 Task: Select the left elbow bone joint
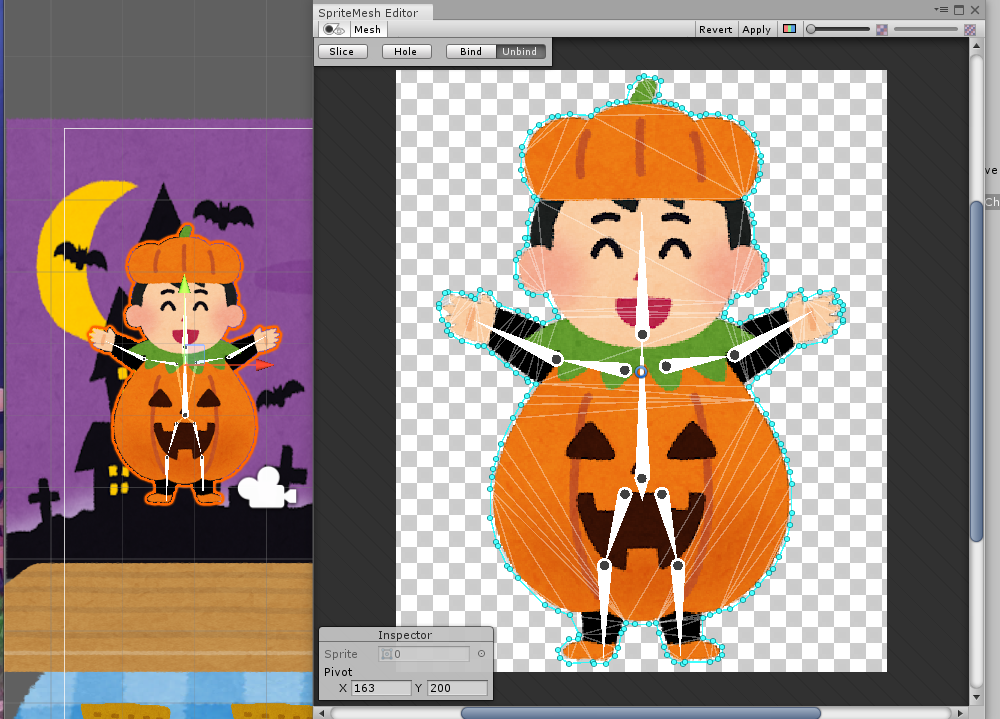[x=557, y=360]
